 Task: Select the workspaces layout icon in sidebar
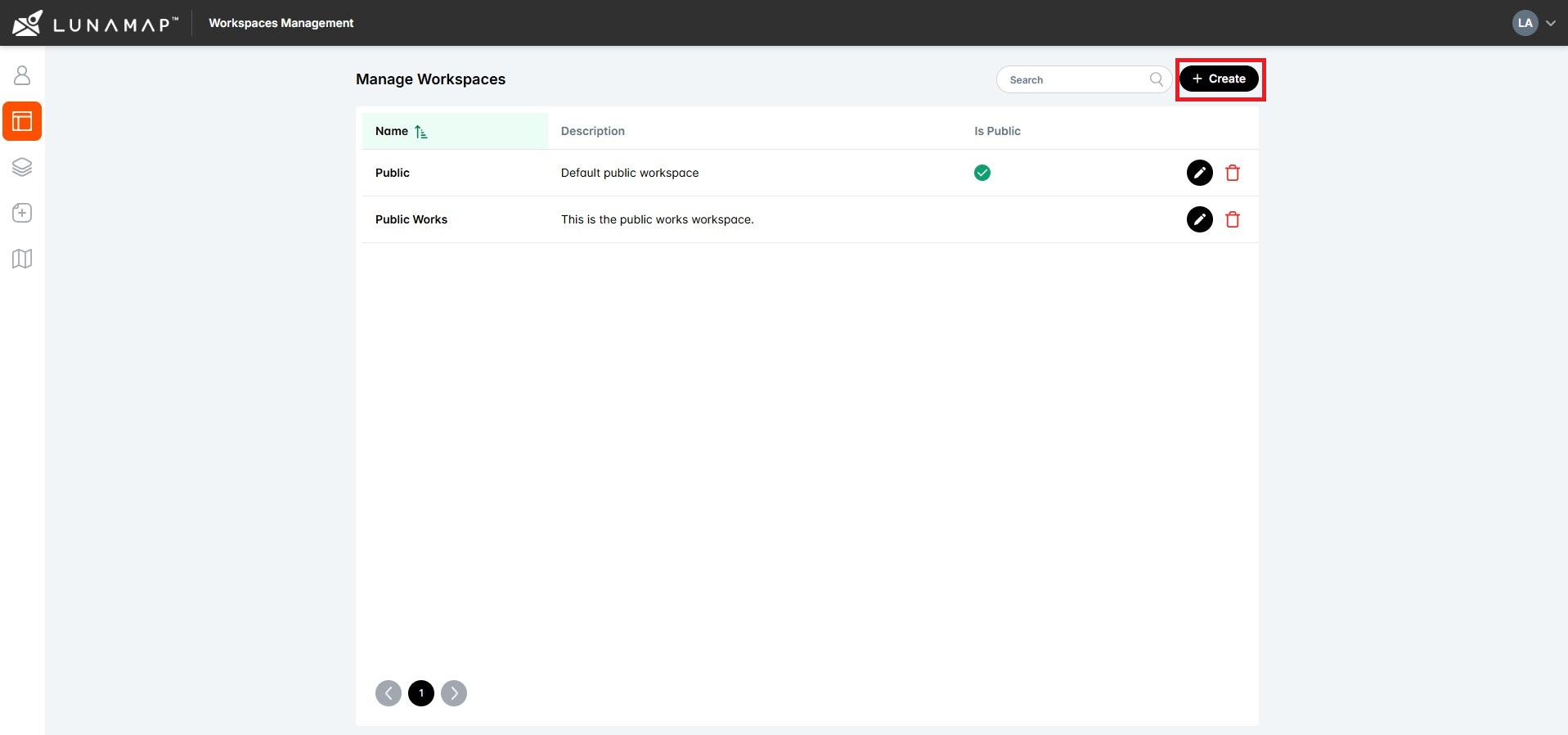click(x=22, y=121)
